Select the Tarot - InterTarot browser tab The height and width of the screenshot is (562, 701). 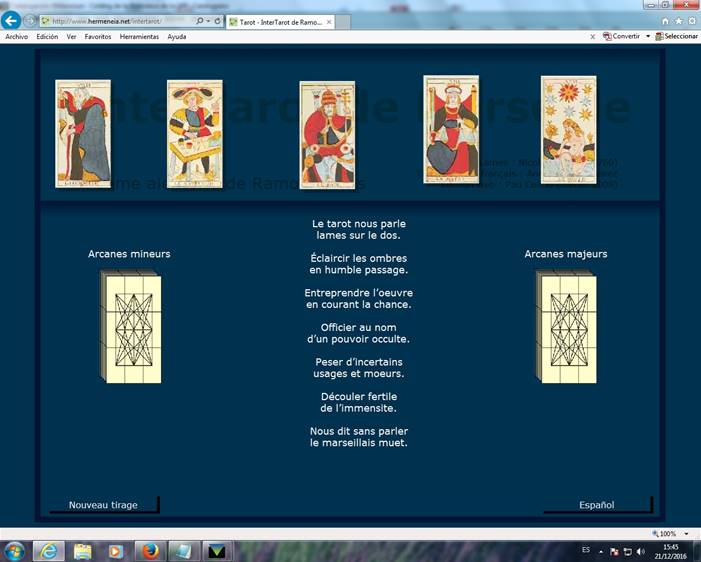pos(281,21)
